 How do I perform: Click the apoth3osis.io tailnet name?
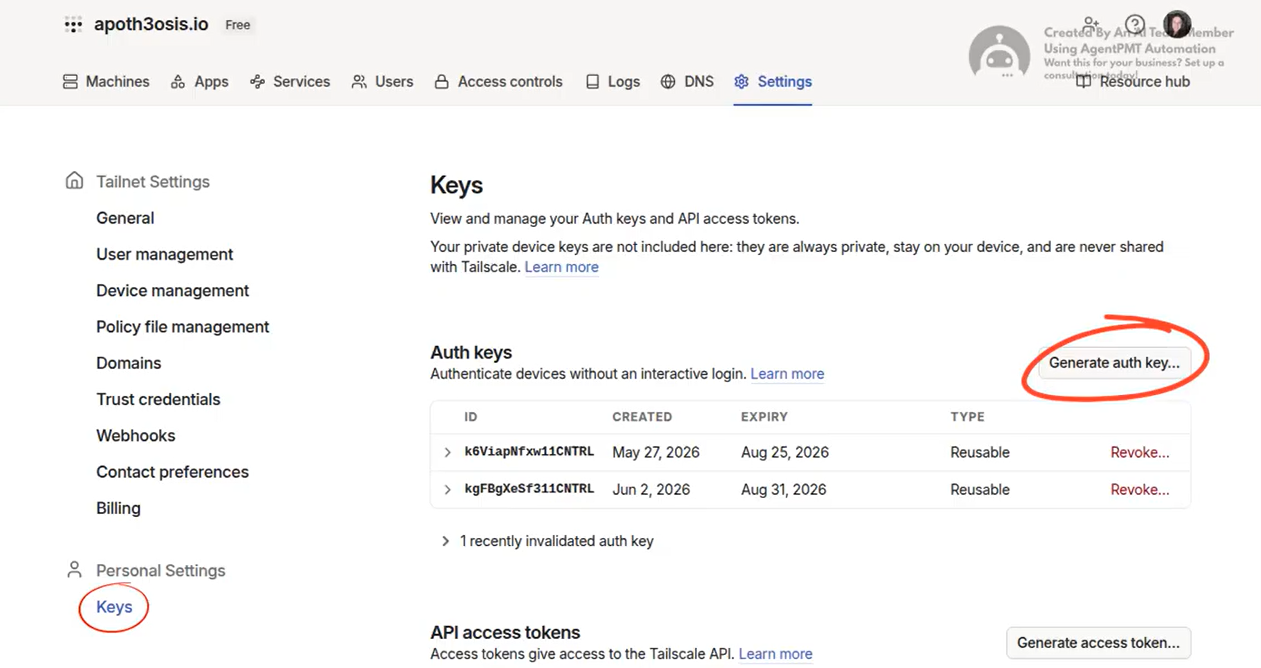(151, 25)
